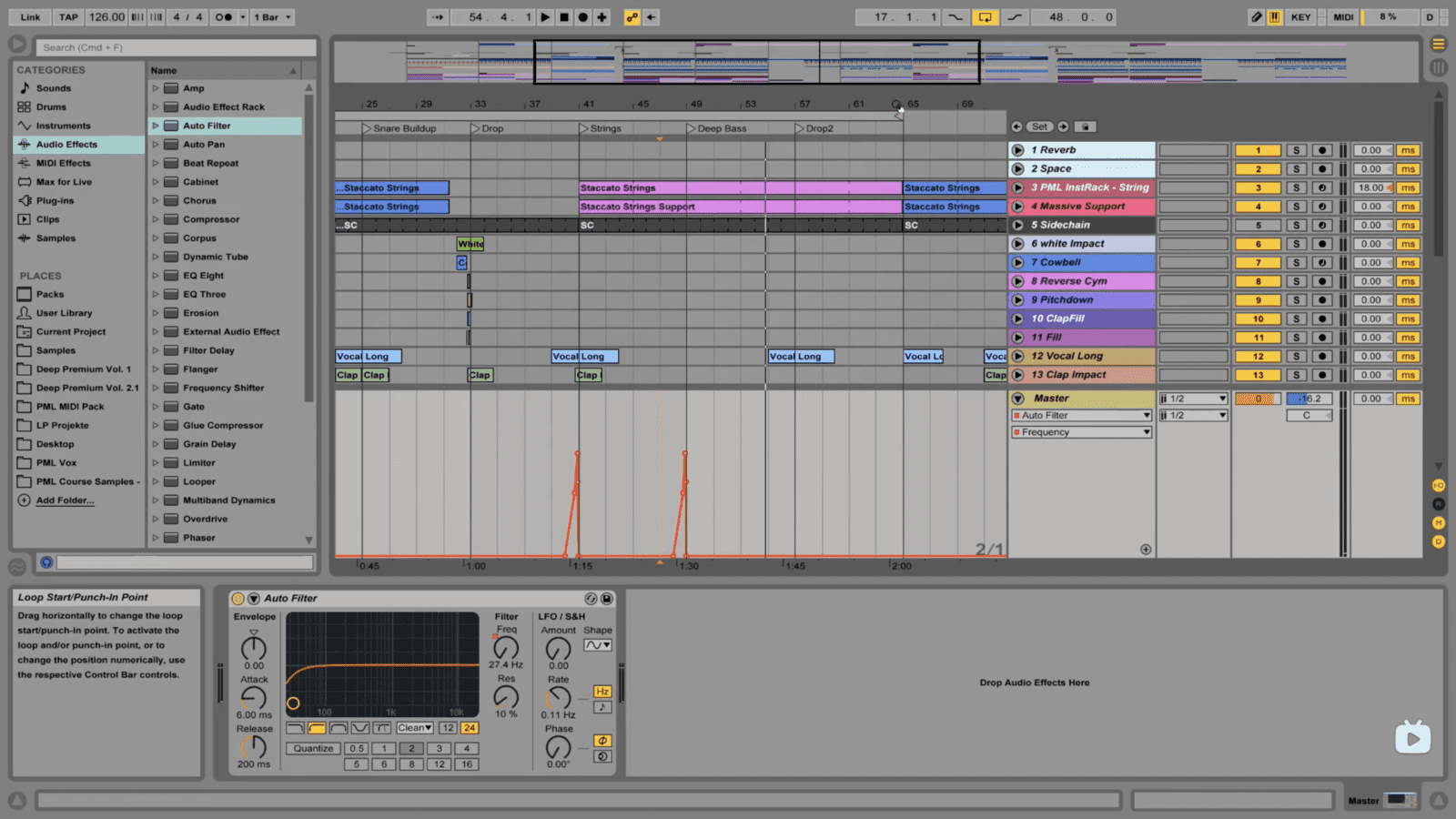Viewport: 1456px width, 819px height.
Task: Click the Set locator button
Action: pos(1040,126)
